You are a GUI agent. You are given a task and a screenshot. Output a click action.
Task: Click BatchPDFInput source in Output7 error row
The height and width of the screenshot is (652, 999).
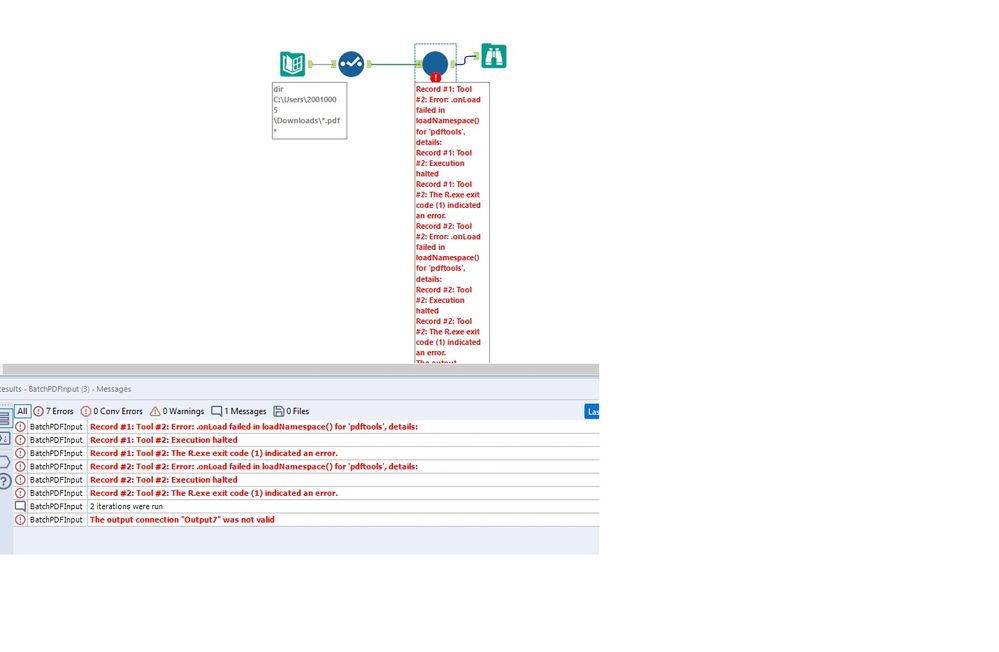[56, 519]
